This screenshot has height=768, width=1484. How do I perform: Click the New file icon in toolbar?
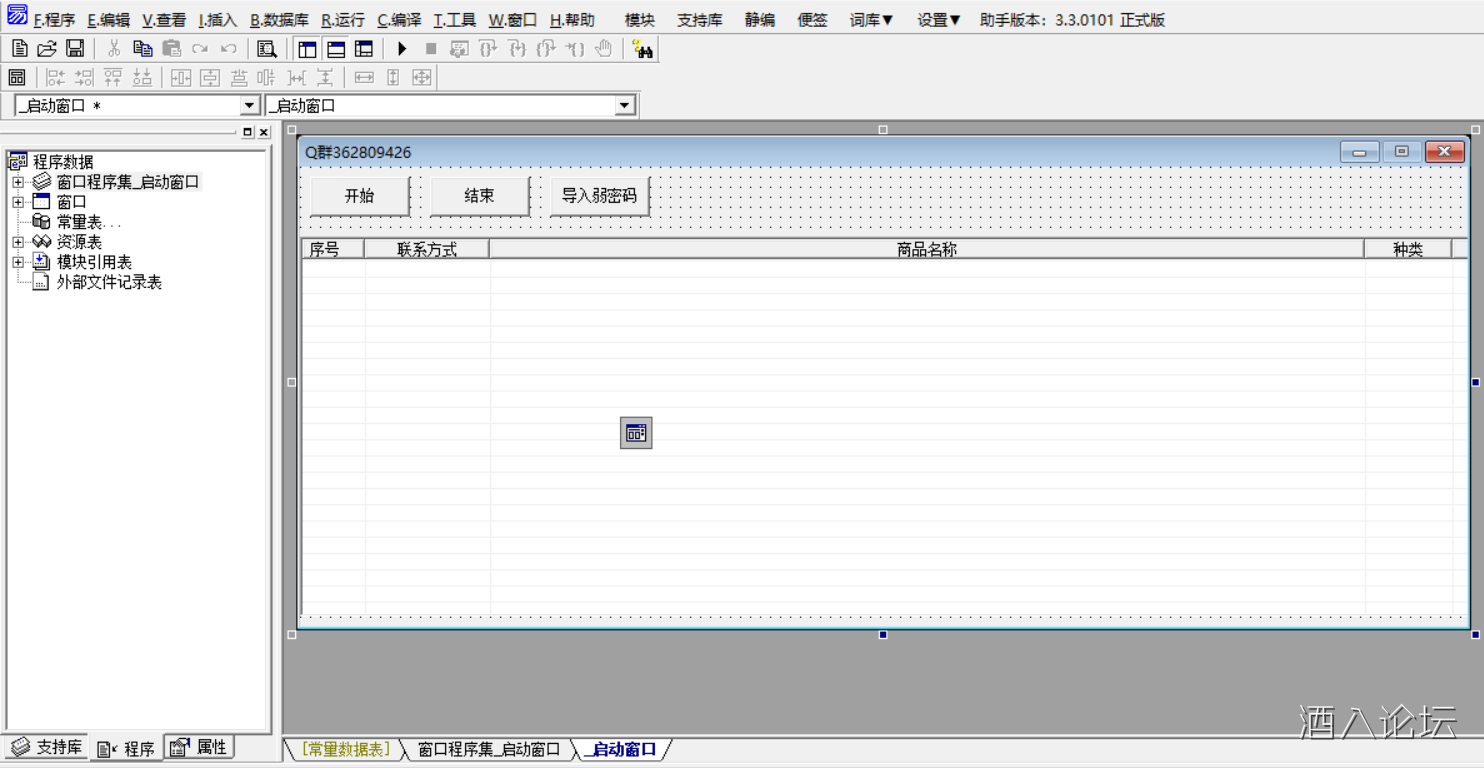19,49
